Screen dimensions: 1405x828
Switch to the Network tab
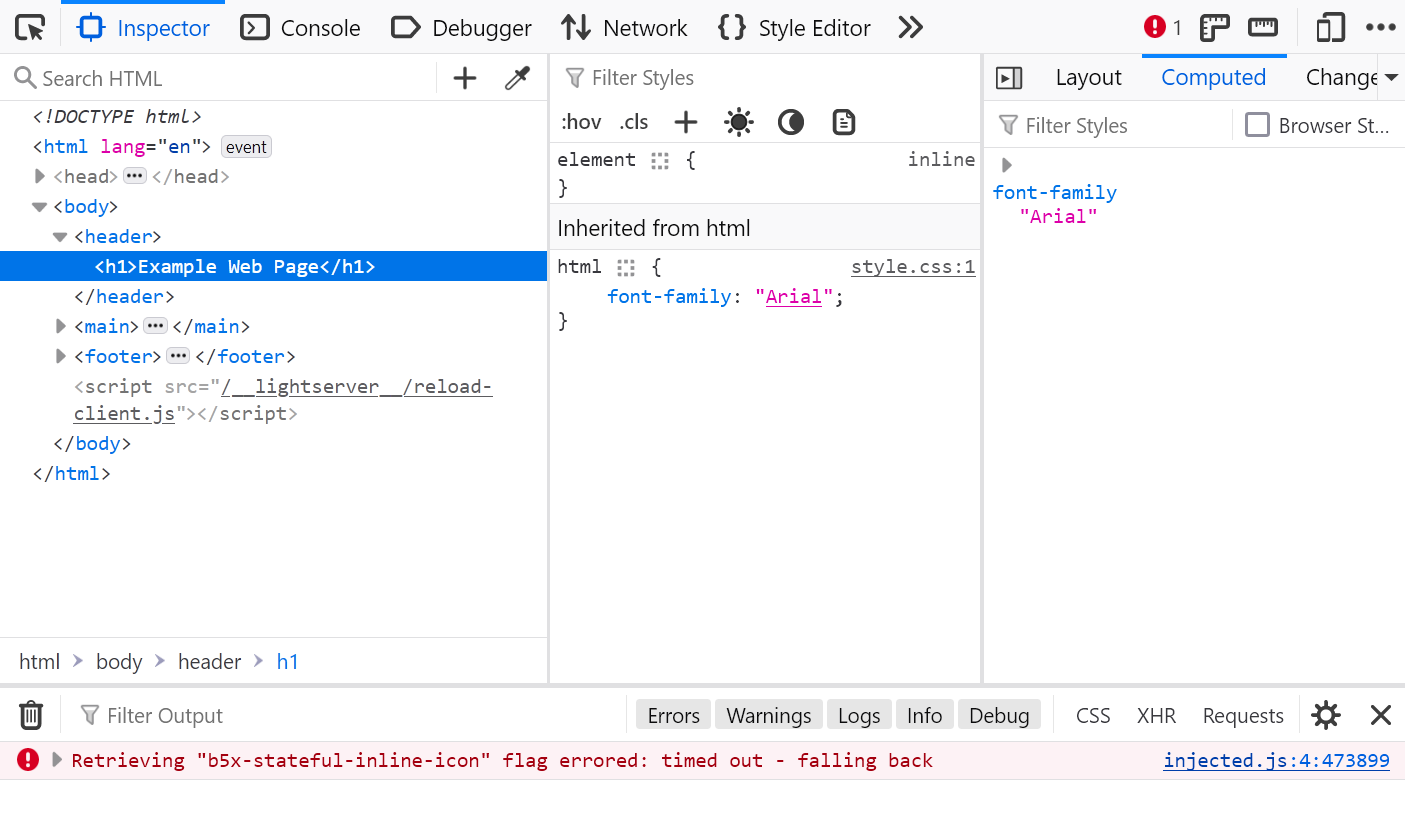[624, 28]
